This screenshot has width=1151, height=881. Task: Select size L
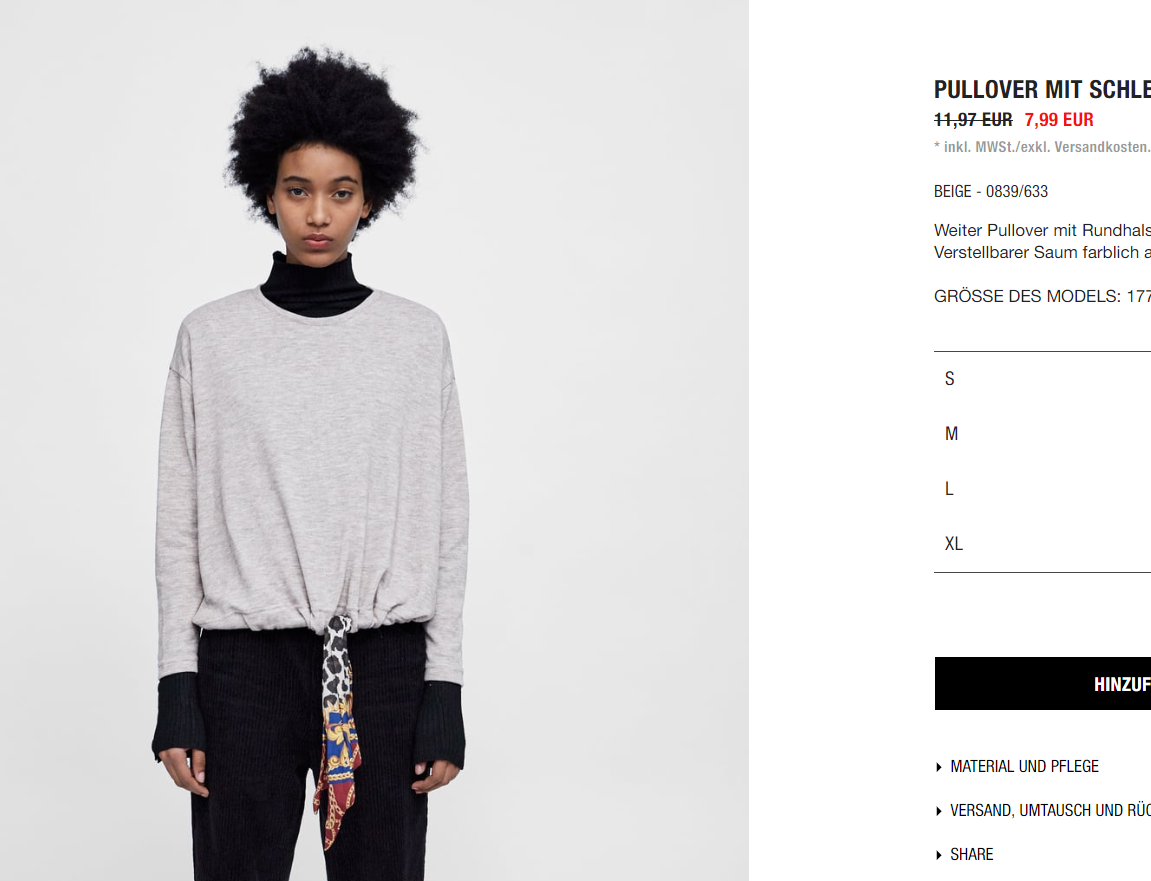pyautogui.click(x=1042, y=489)
